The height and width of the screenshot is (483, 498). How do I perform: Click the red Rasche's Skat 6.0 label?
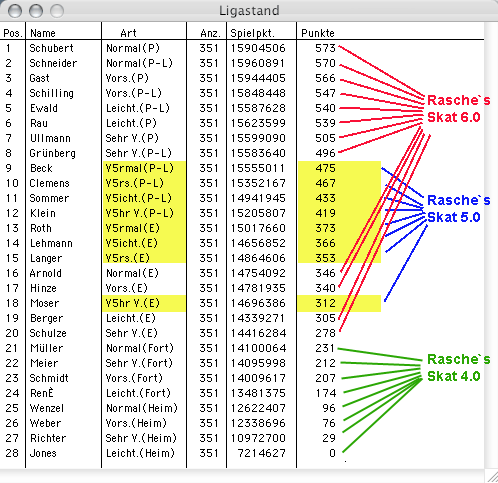(458, 109)
